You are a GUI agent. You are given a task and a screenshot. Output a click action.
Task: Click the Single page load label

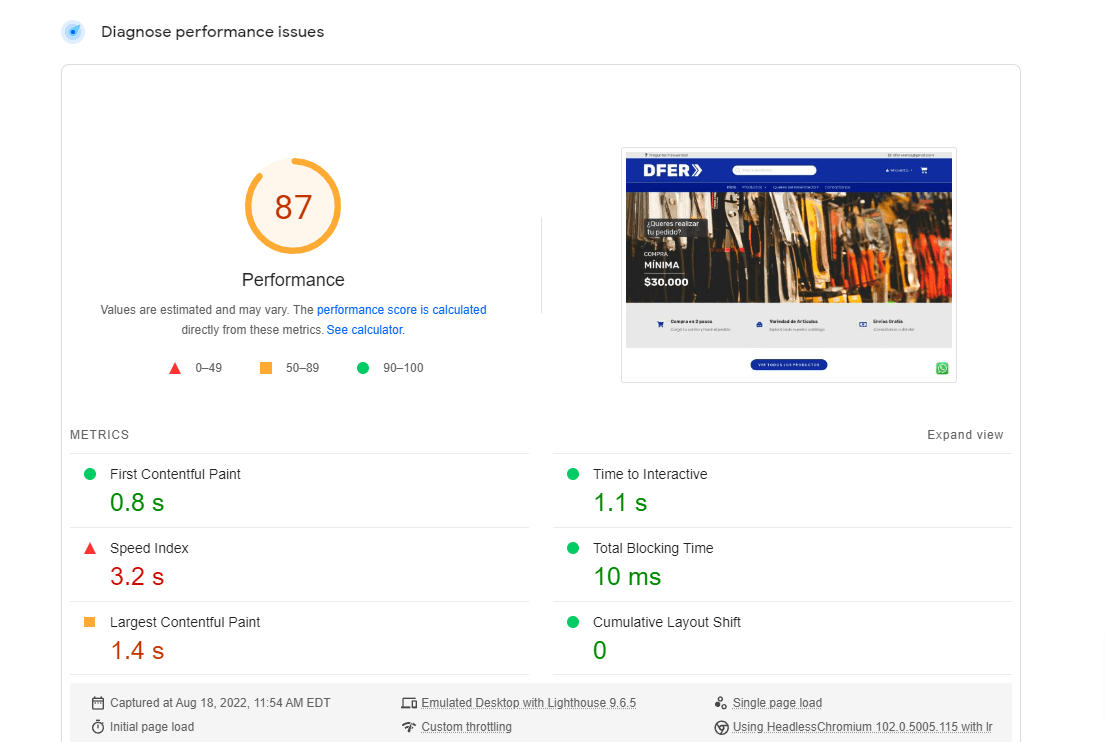777,703
